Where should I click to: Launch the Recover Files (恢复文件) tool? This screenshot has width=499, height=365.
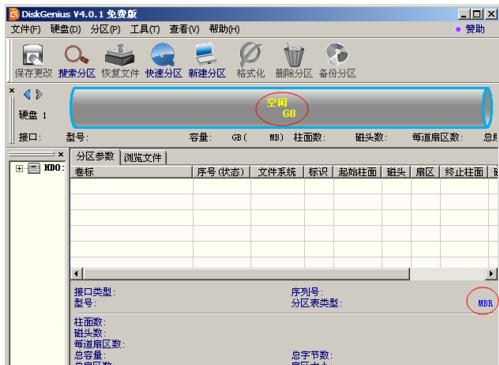coord(120,61)
